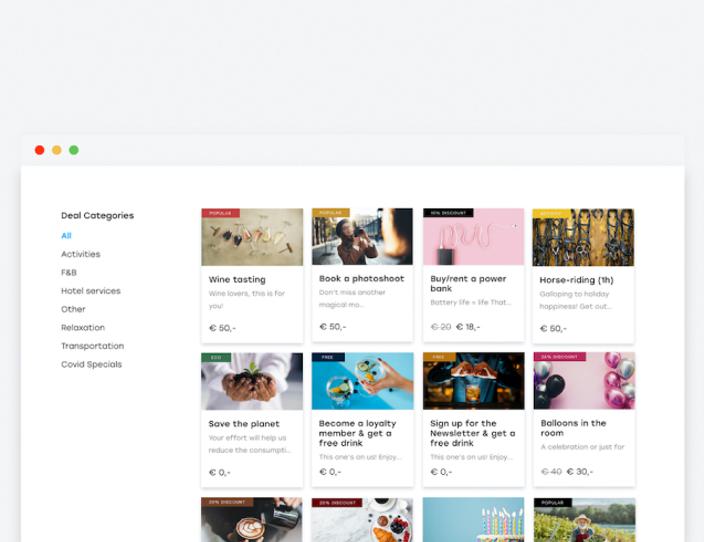The height and width of the screenshot is (542, 704).
Task: Show Relaxation deals
Action: point(82,327)
